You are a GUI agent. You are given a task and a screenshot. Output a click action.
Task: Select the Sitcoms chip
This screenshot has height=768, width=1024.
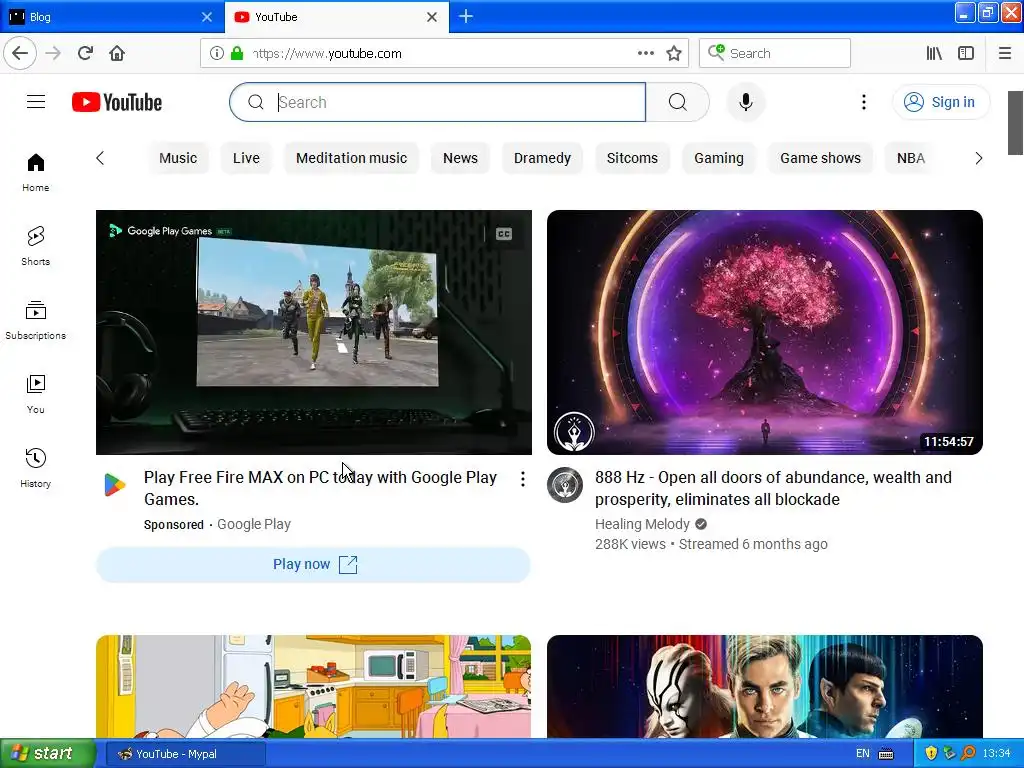point(632,158)
